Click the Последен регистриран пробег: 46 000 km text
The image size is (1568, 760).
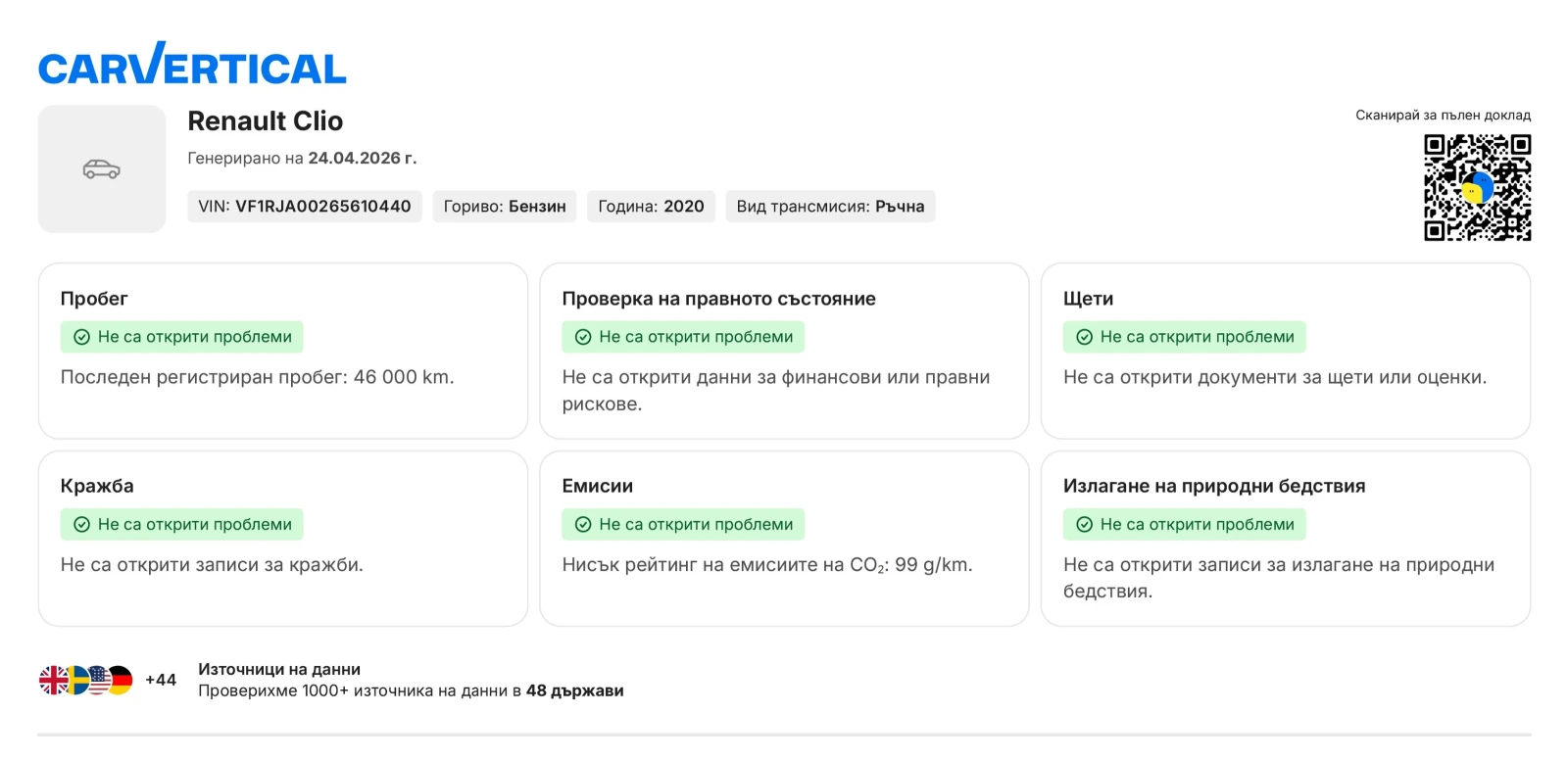pyautogui.click(x=258, y=377)
